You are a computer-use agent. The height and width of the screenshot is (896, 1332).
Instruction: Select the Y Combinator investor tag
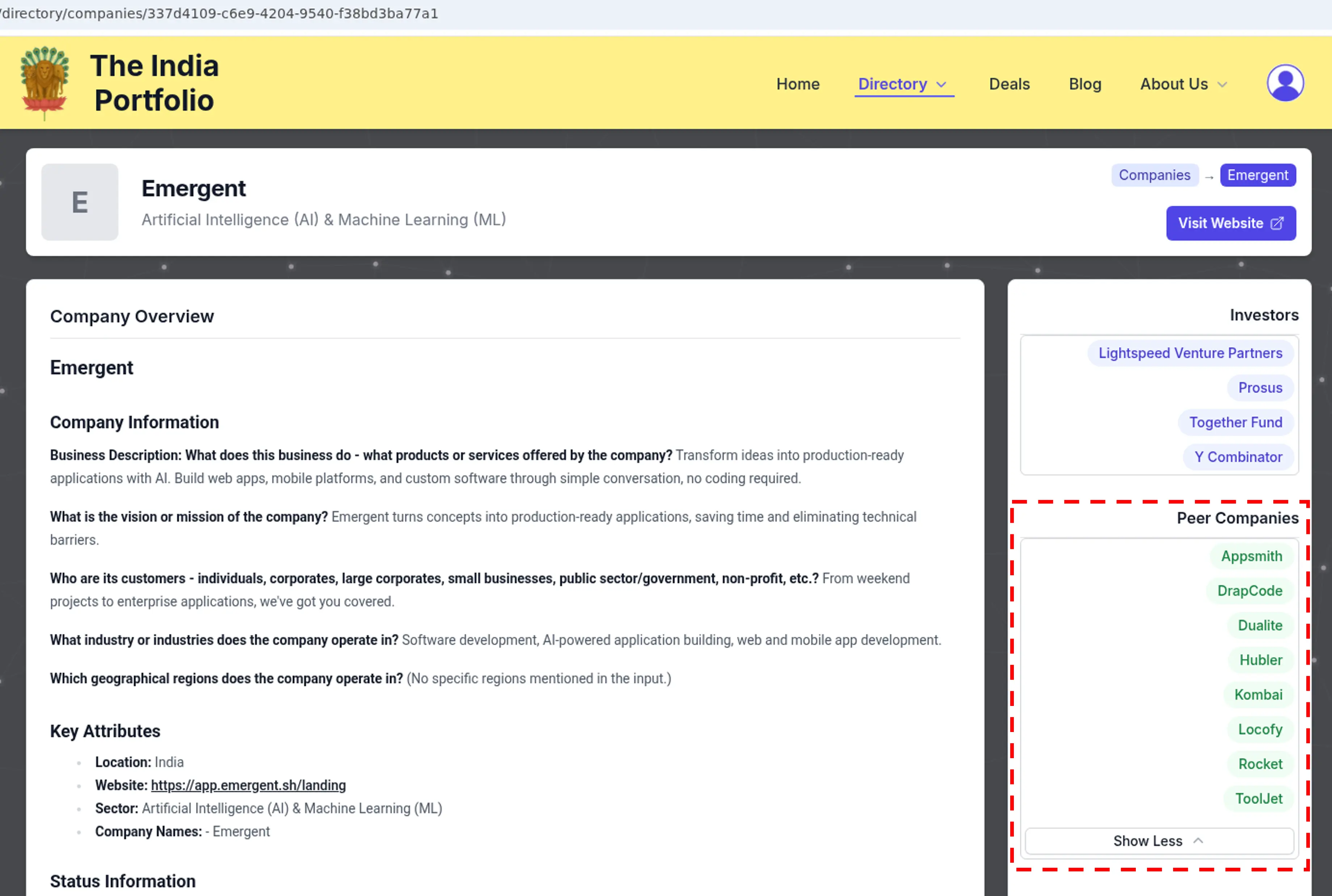coord(1238,457)
